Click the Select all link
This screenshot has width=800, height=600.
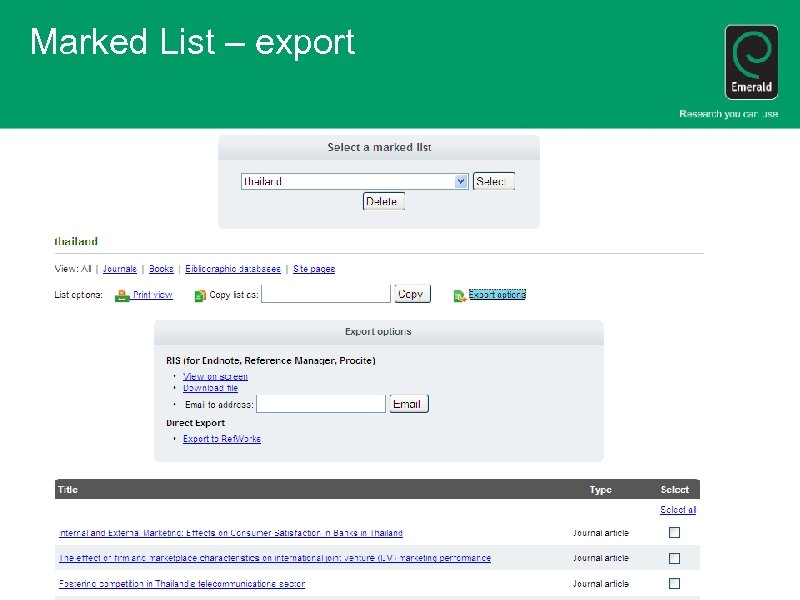tap(678, 509)
